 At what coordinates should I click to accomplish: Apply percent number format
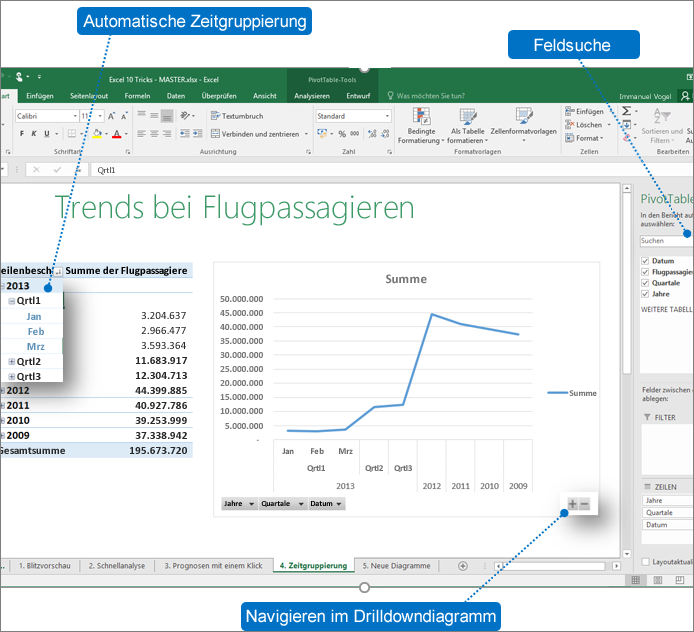coord(342,134)
